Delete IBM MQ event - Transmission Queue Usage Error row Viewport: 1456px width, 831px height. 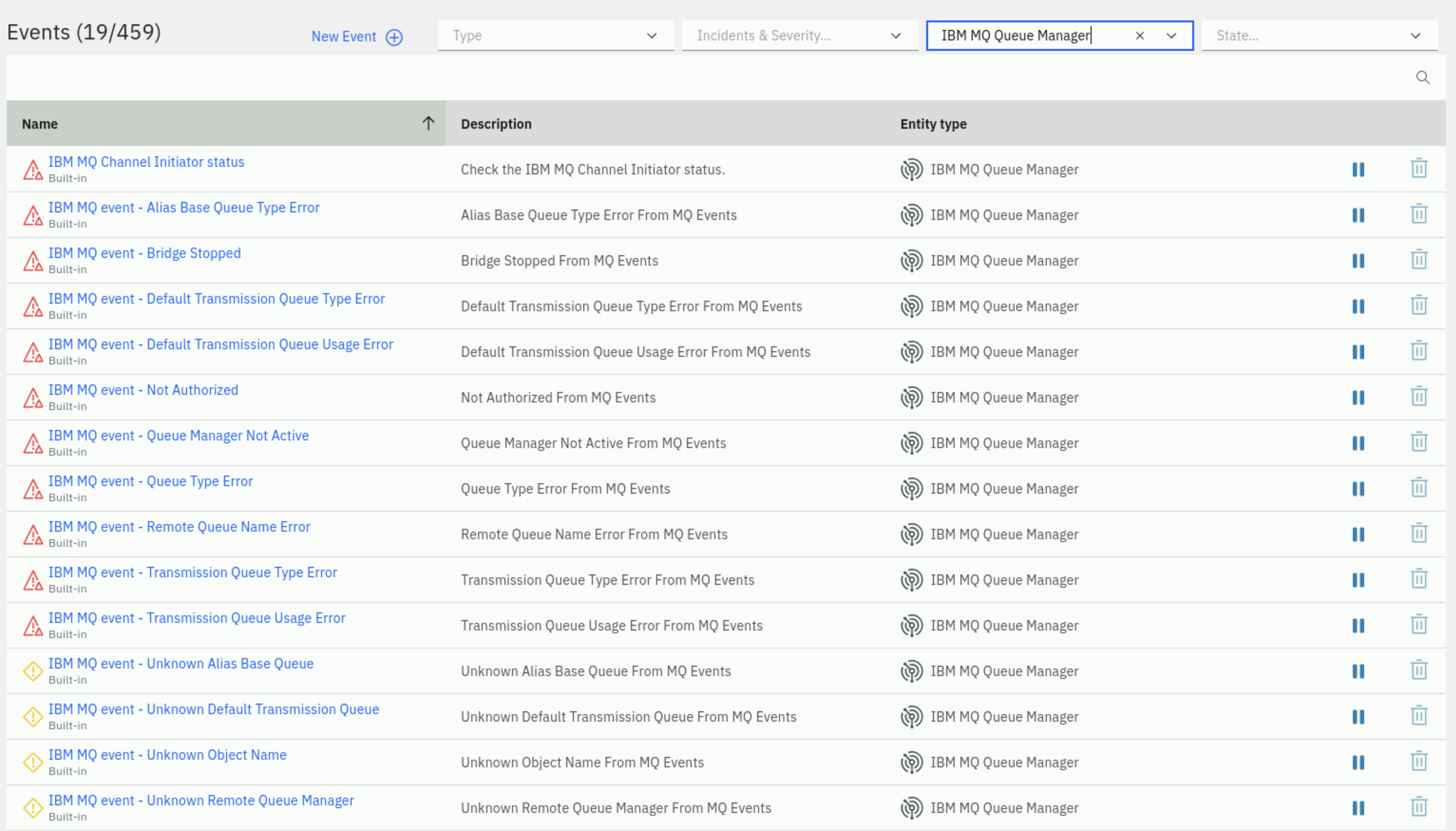point(1419,625)
